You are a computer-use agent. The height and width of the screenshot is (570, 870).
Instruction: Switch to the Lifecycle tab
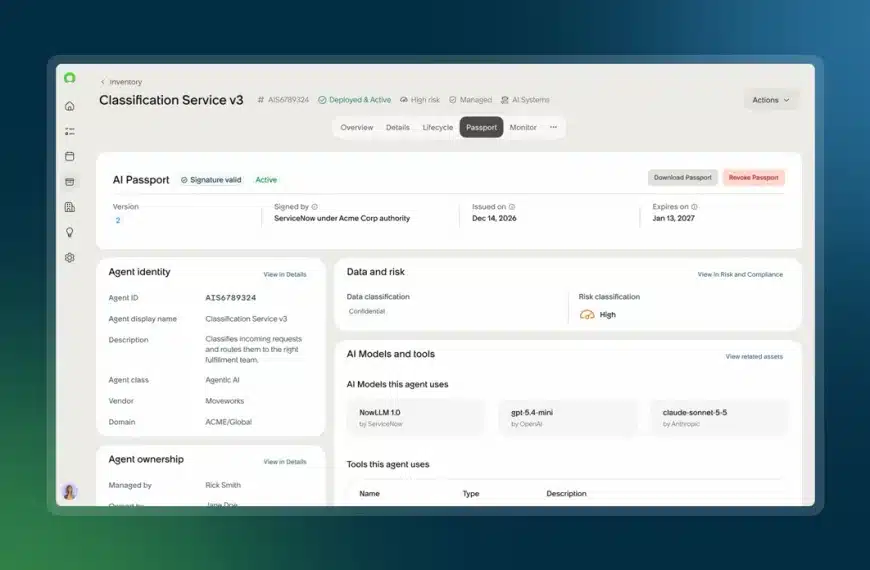coord(438,127)
